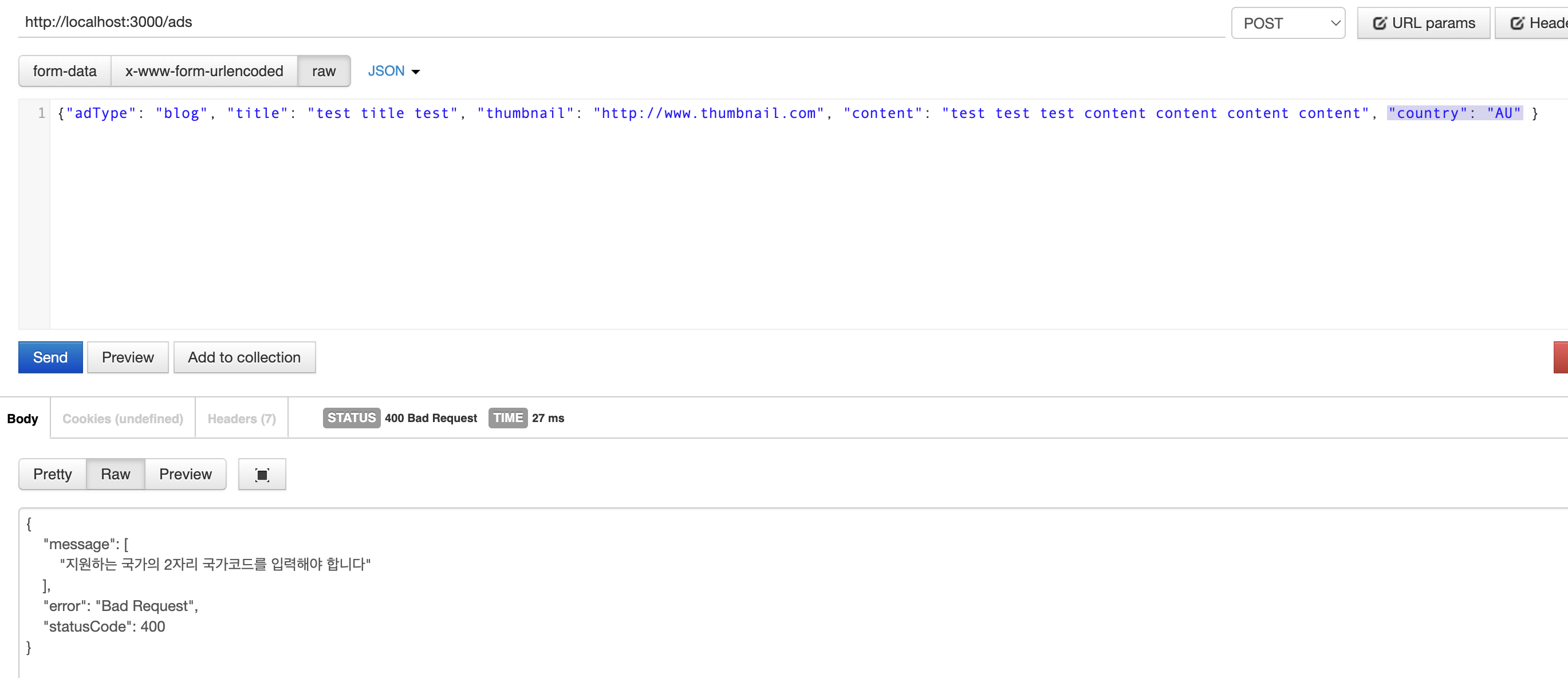1568x678 pixels.
Task: Switch to Headers (7) response tab
Action: click(x=241, y=418)
